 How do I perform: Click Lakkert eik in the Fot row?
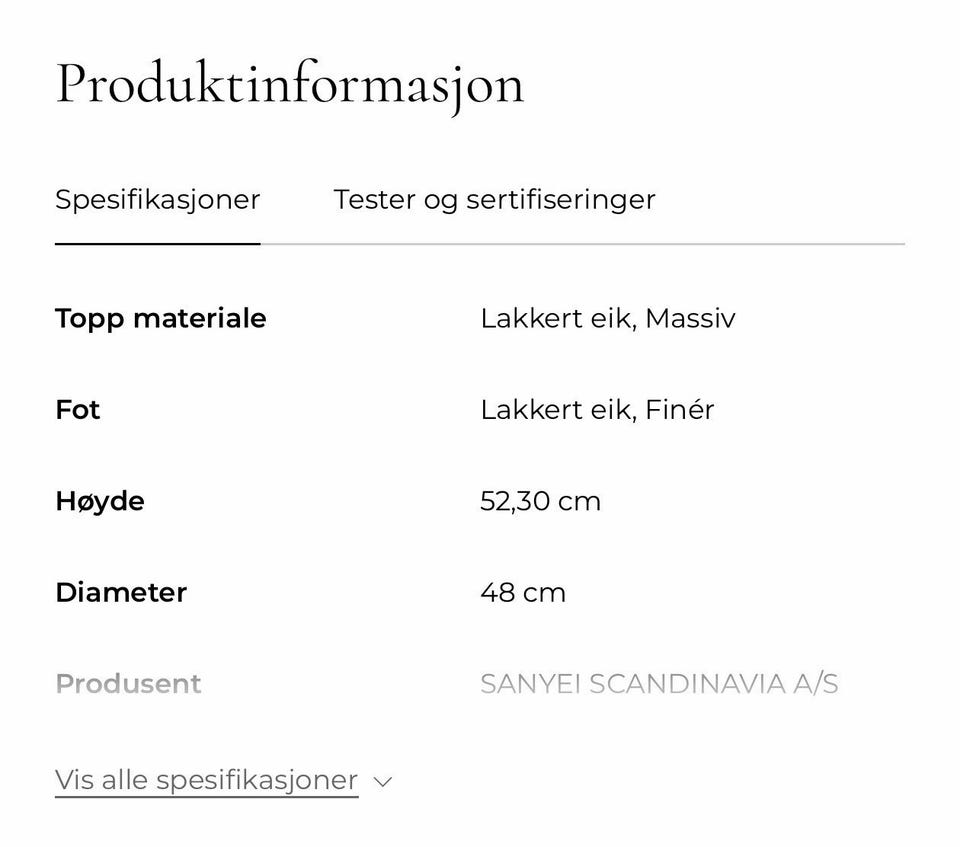(x=554, y=410)
